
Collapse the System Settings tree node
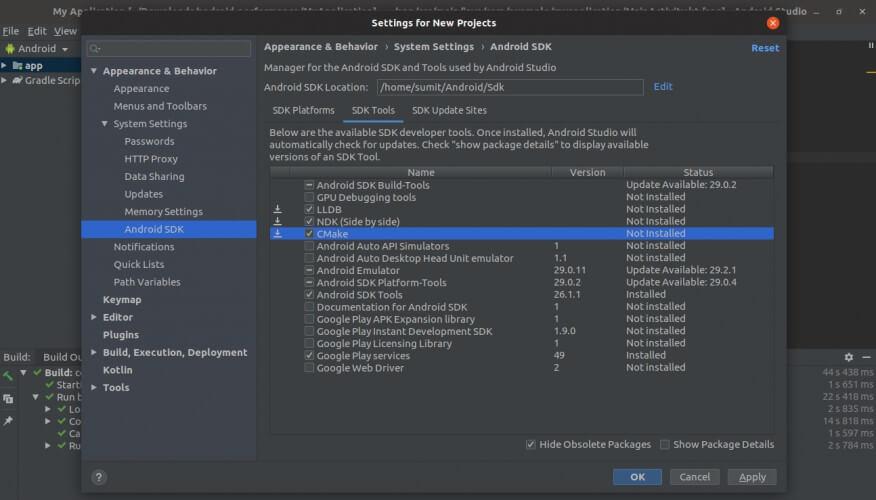pos(104,124)
